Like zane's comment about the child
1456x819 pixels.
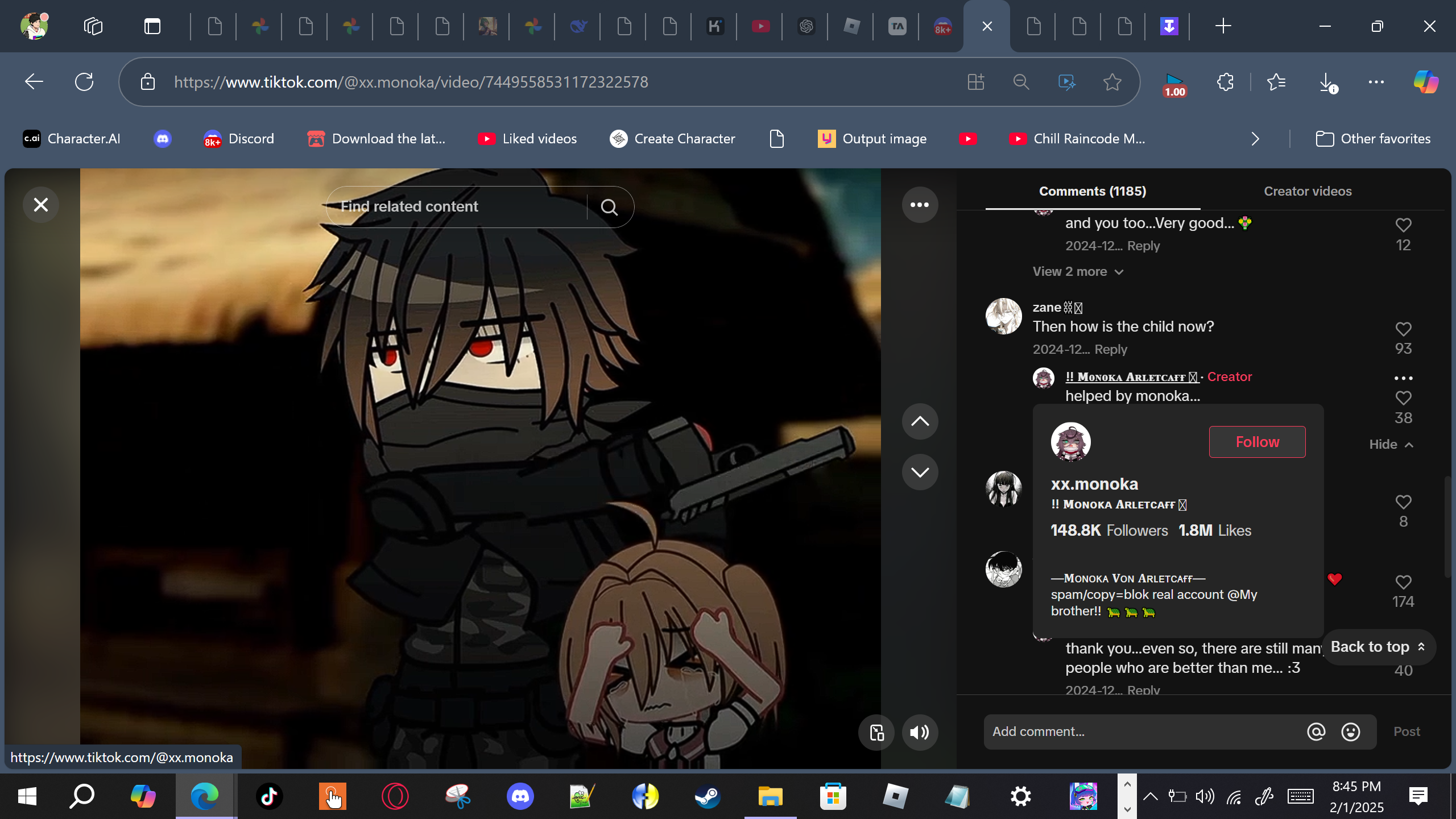click(1403, 329)
